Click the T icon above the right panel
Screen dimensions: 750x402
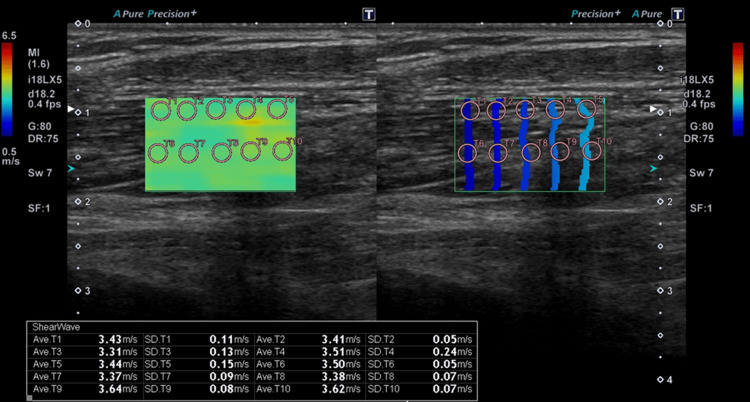[677, 14]
